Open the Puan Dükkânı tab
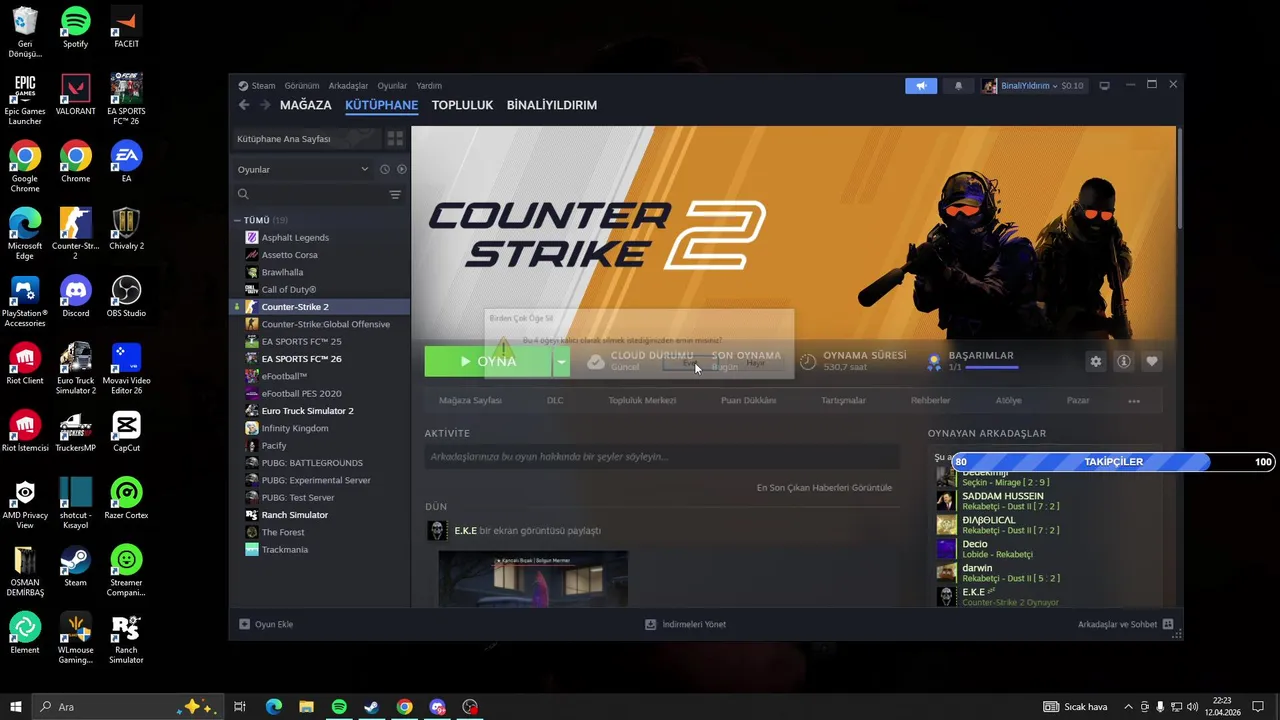Viewport: 1280px width, 720px height. 748,400
